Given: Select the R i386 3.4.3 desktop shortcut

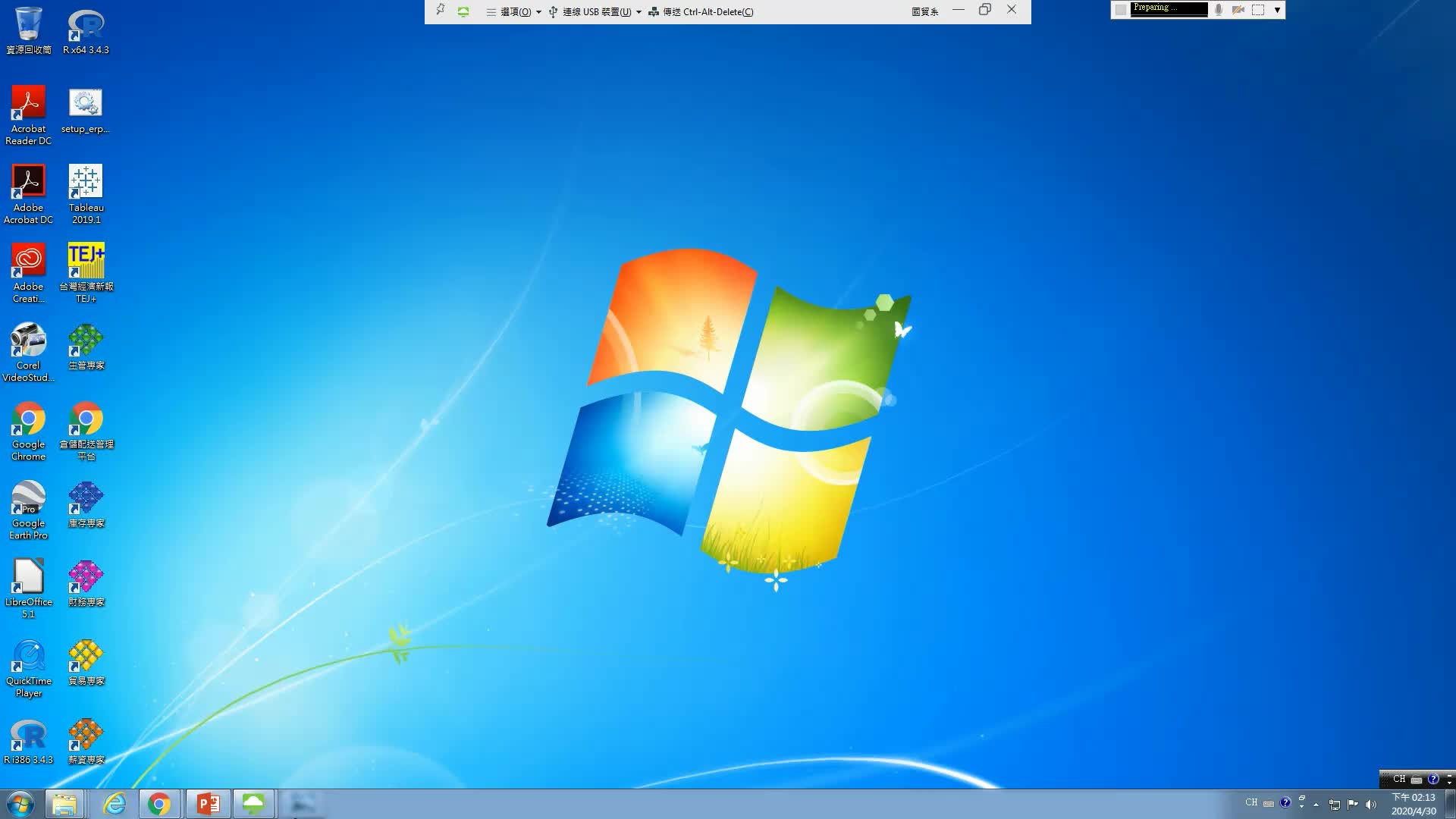Looking at the screenshot, I should (x=29, y=742).
